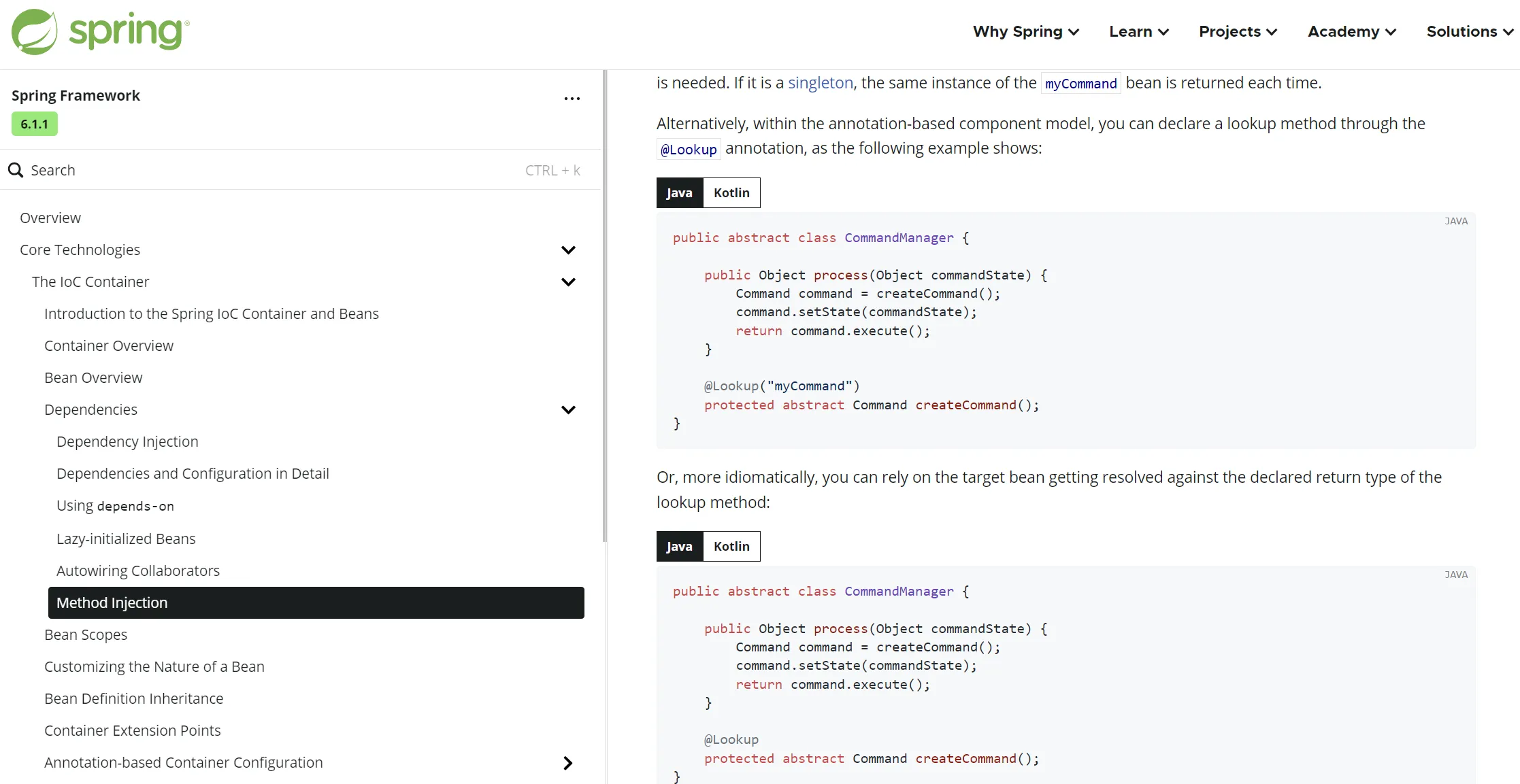Open the Solutions menu
The width and height of the screenshot is (1520, 784).
[1469, 32]
